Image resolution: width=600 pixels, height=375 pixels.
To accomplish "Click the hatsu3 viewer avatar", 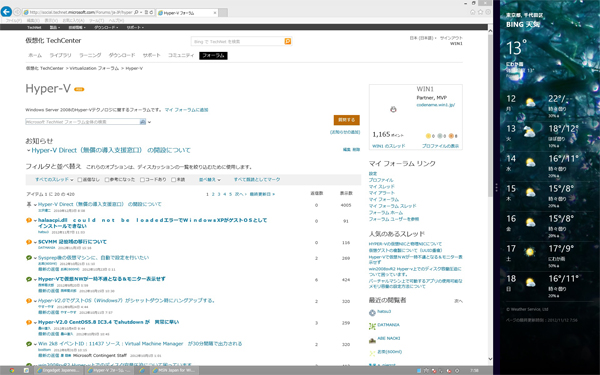I will 372,313.
